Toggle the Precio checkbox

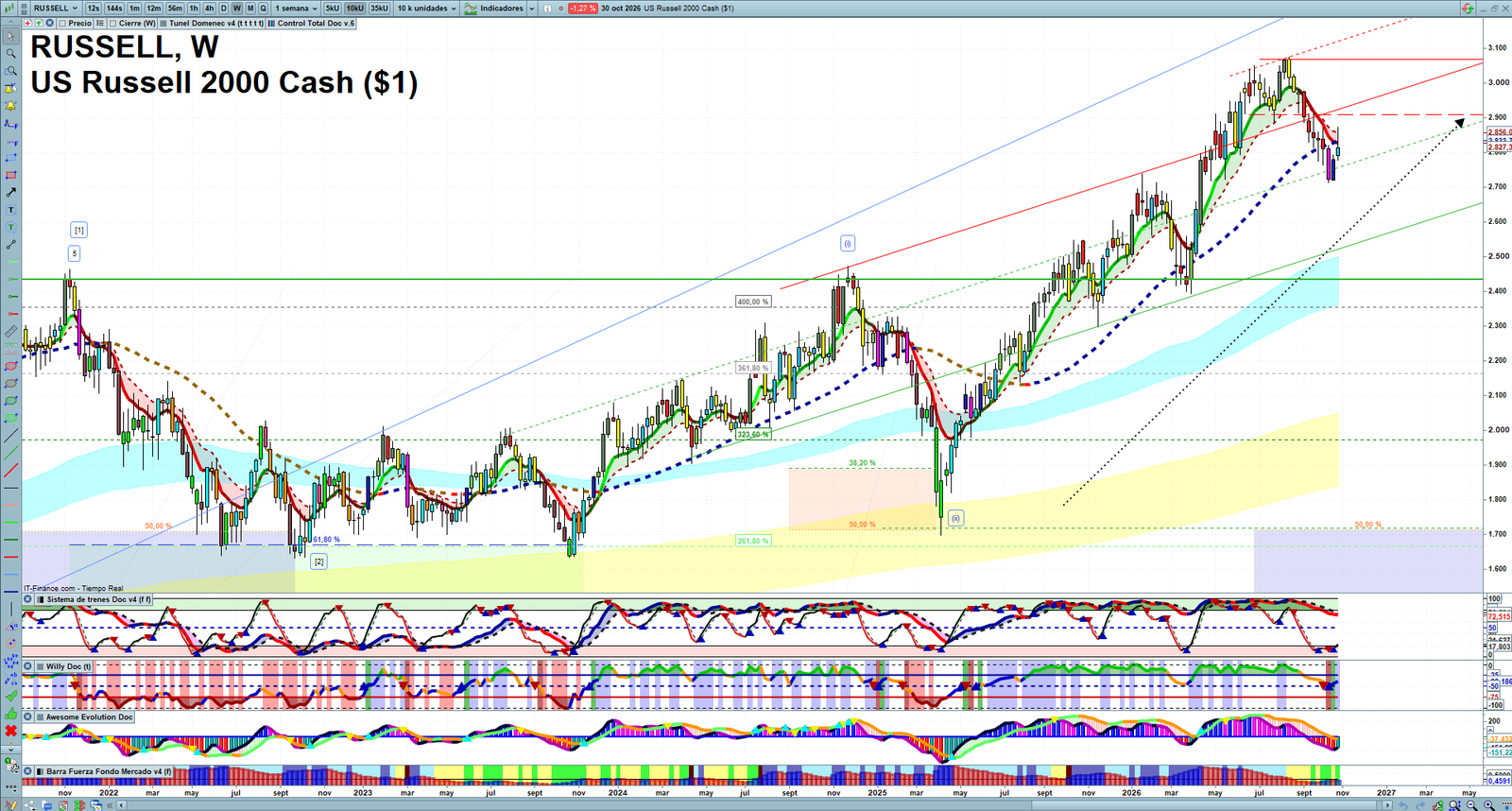(x=62, y=24)
